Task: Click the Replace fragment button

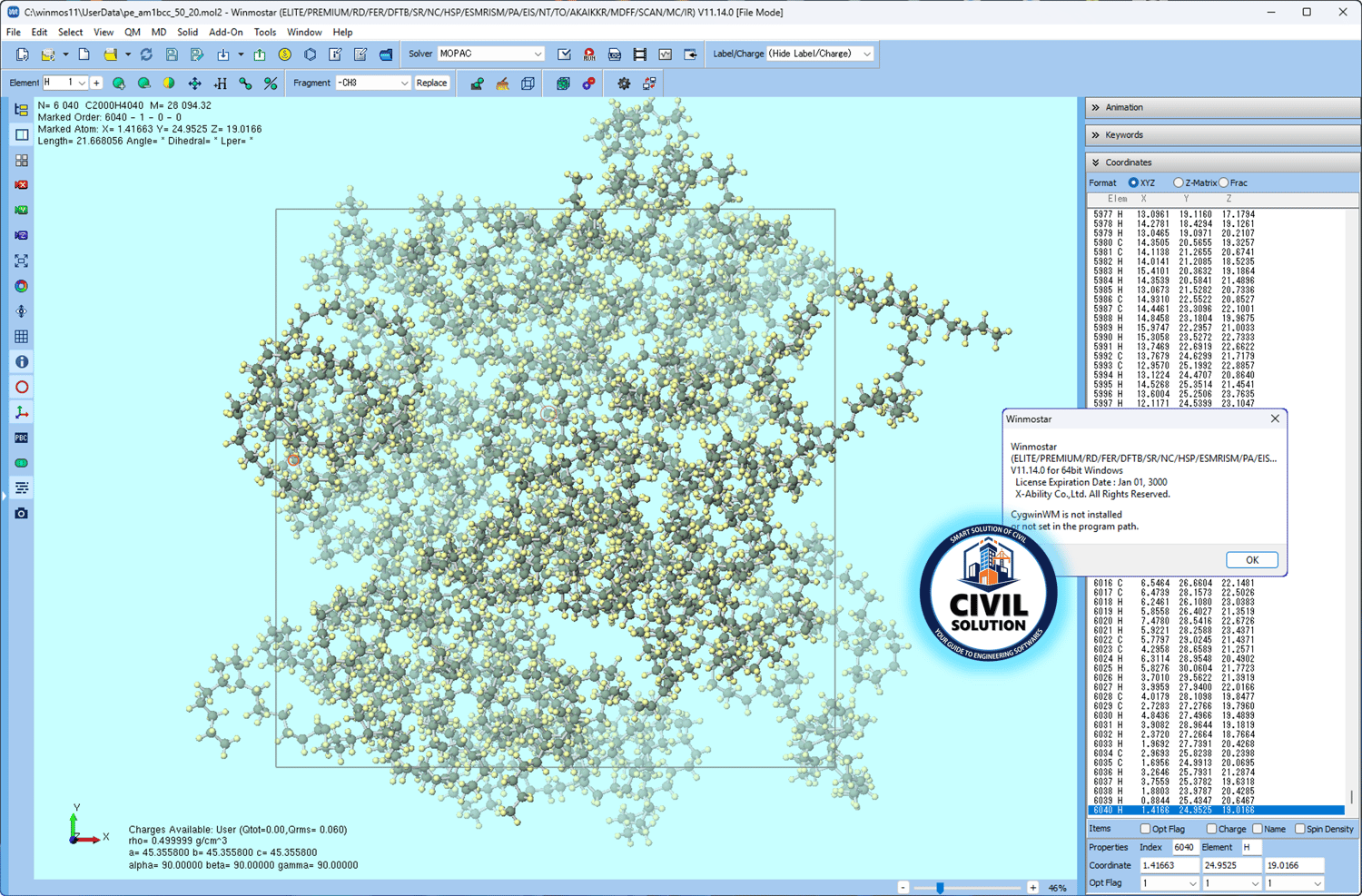Action: [x=431, y=84]
